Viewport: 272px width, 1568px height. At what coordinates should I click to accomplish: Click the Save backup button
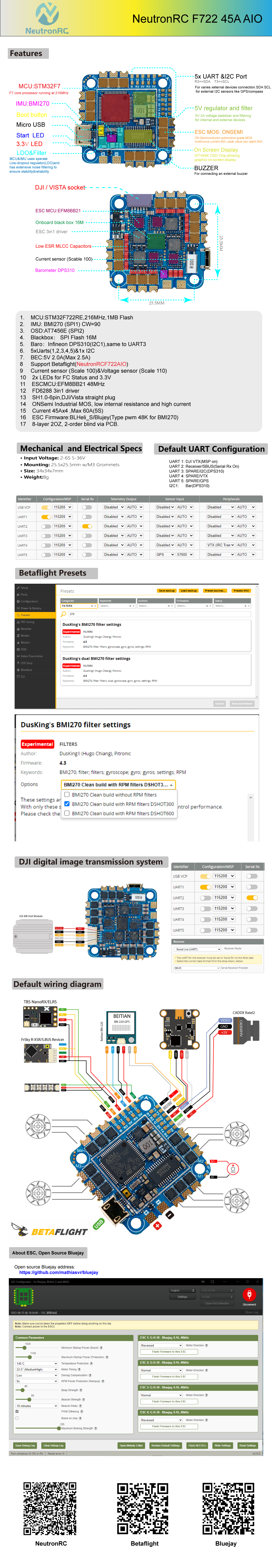point(167,591)
